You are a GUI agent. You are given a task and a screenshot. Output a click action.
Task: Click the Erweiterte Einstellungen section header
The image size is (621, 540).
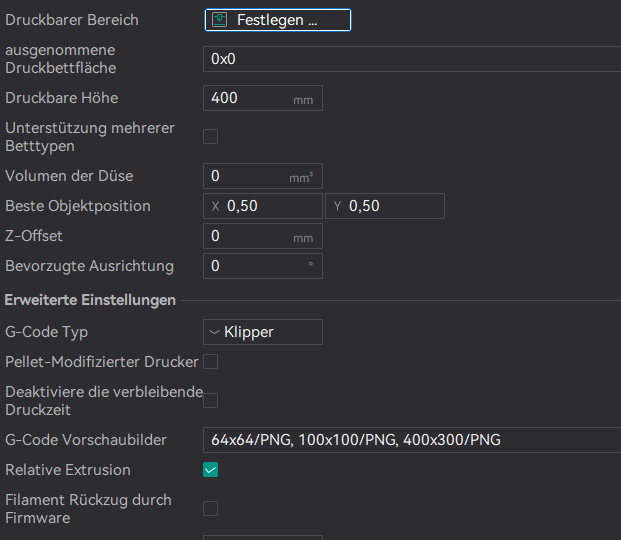click(90, 300)
